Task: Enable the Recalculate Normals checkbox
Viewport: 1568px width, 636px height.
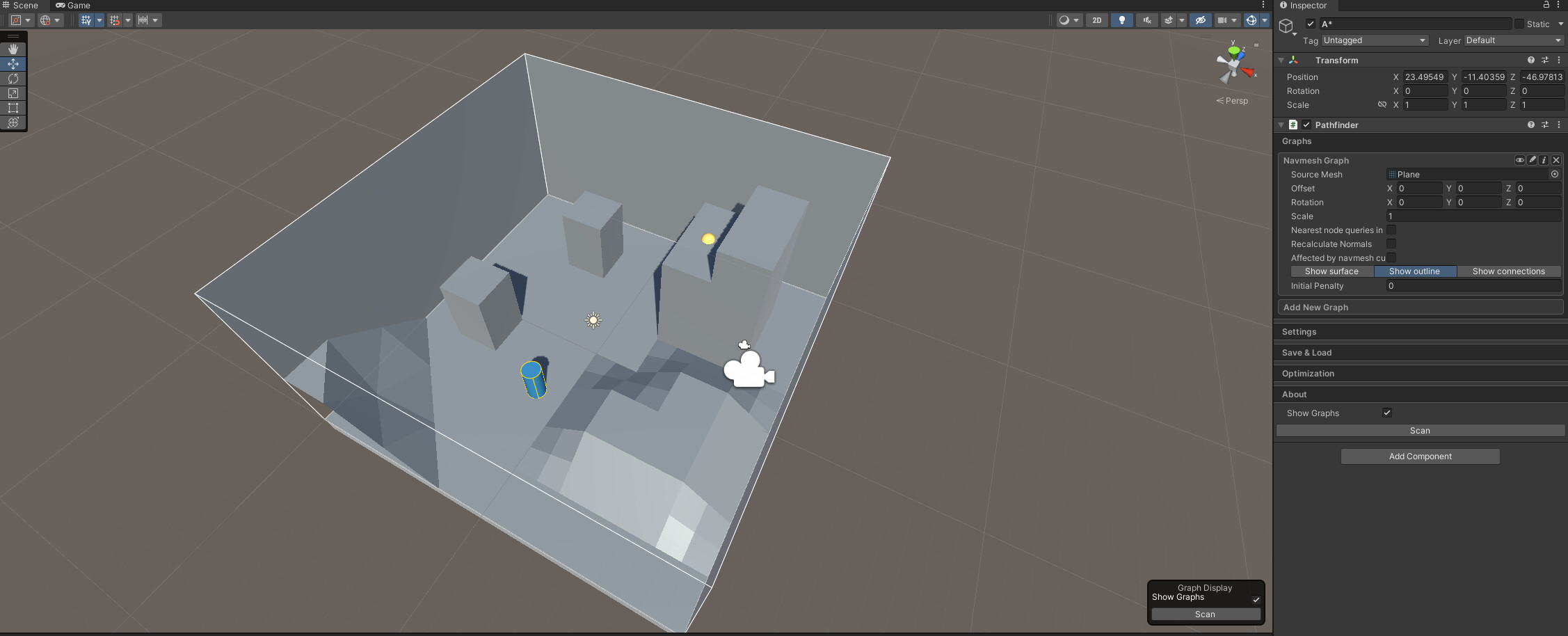Action: pos(1391,244)
